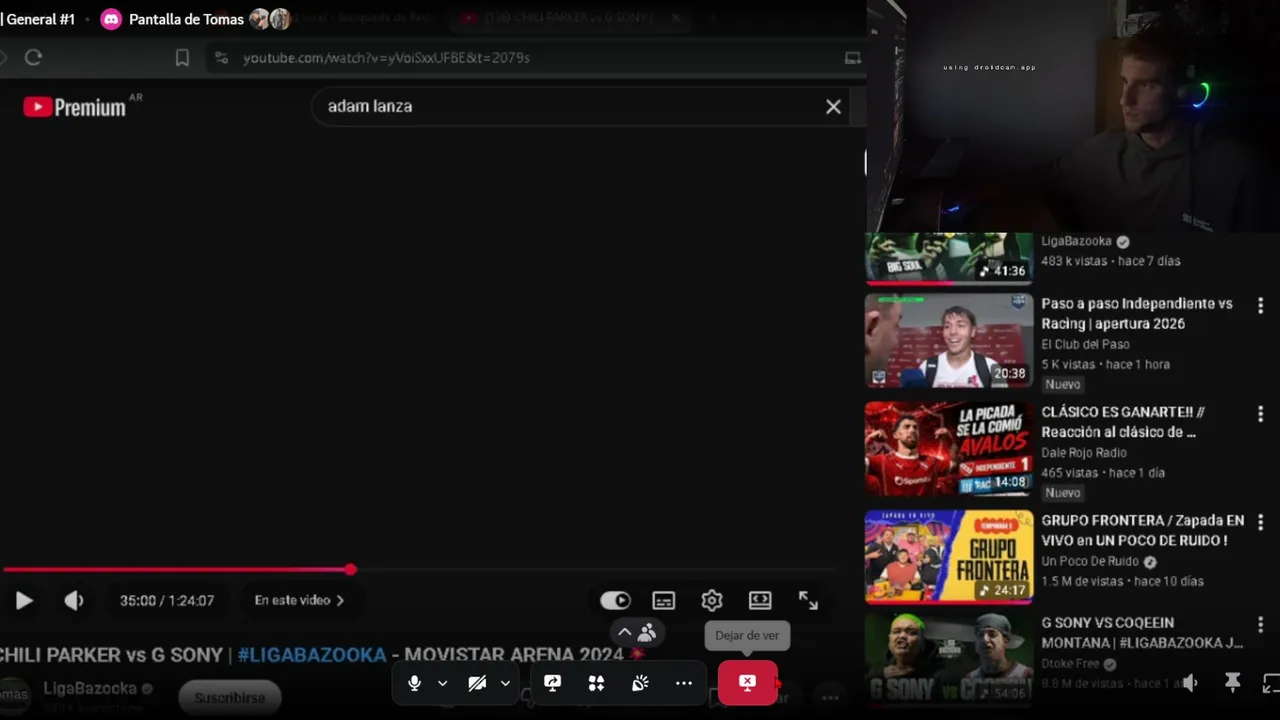This screenshot has height=720, width=1280.
Task: Expand the participants list chevron
Action: pyautogui.click(x=625, y=632)
